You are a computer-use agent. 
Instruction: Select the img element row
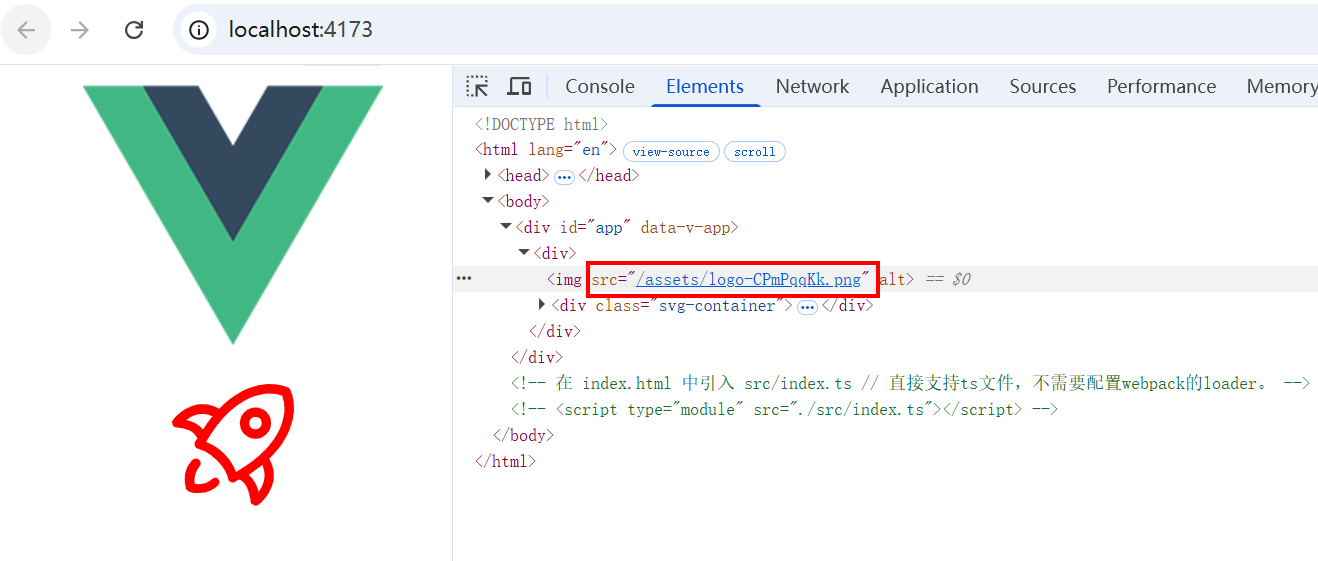click(x=885, y=279)
